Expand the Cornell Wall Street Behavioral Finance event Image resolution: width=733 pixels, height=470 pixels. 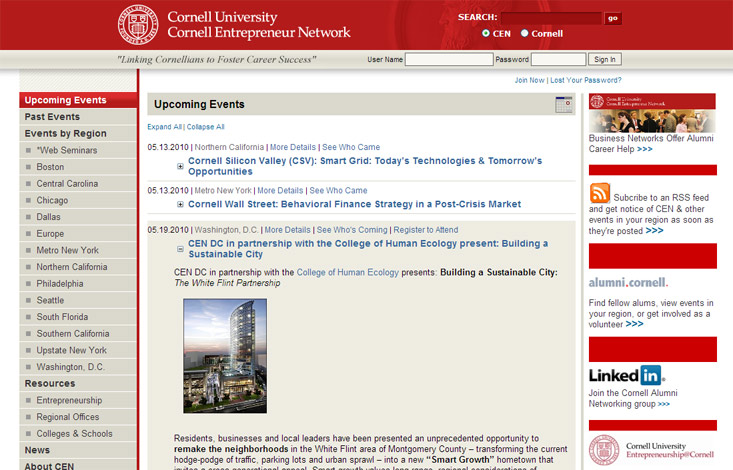click(x=180, y=204)
